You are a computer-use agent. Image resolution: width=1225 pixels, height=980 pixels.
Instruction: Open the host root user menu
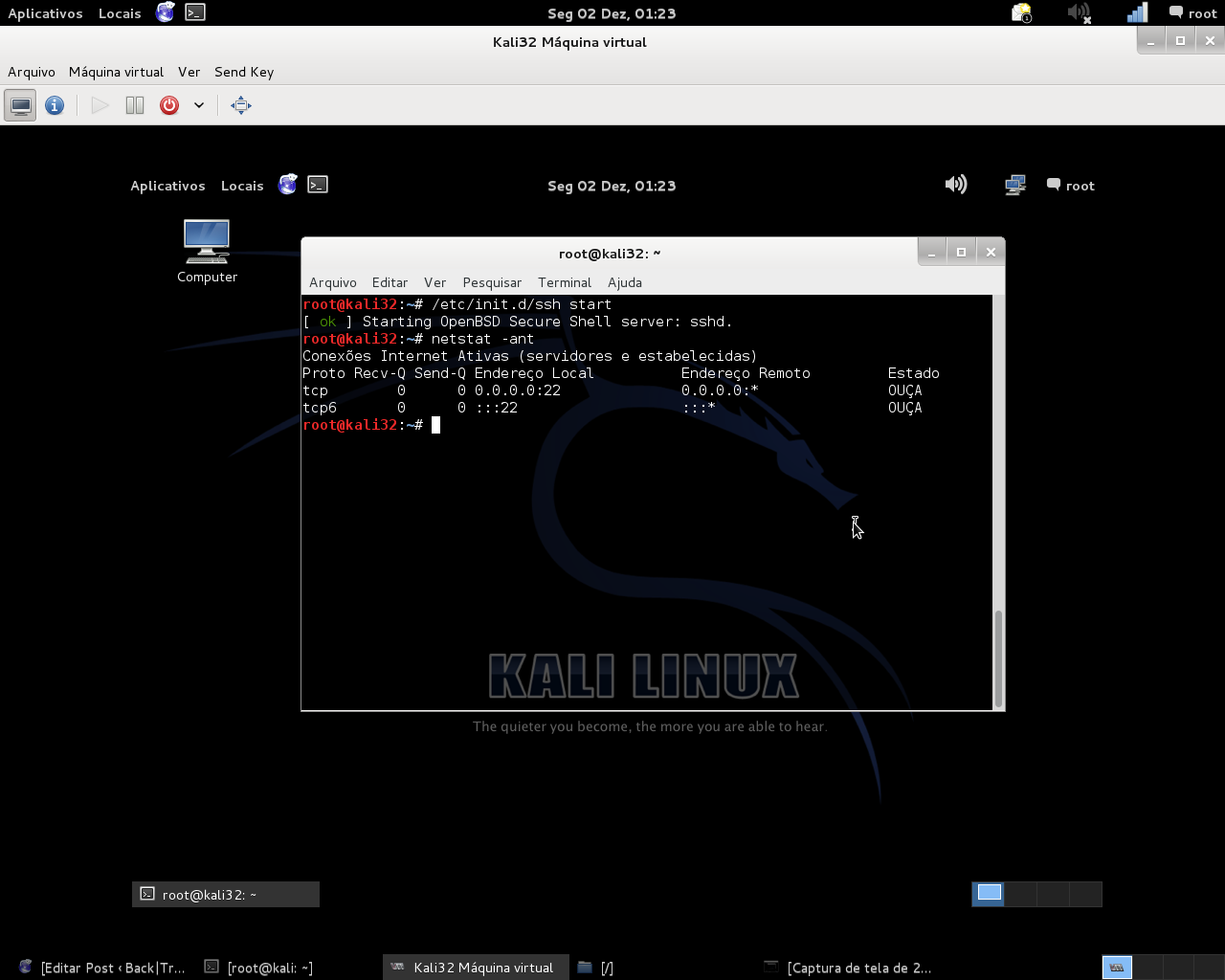click(1192, 13)
